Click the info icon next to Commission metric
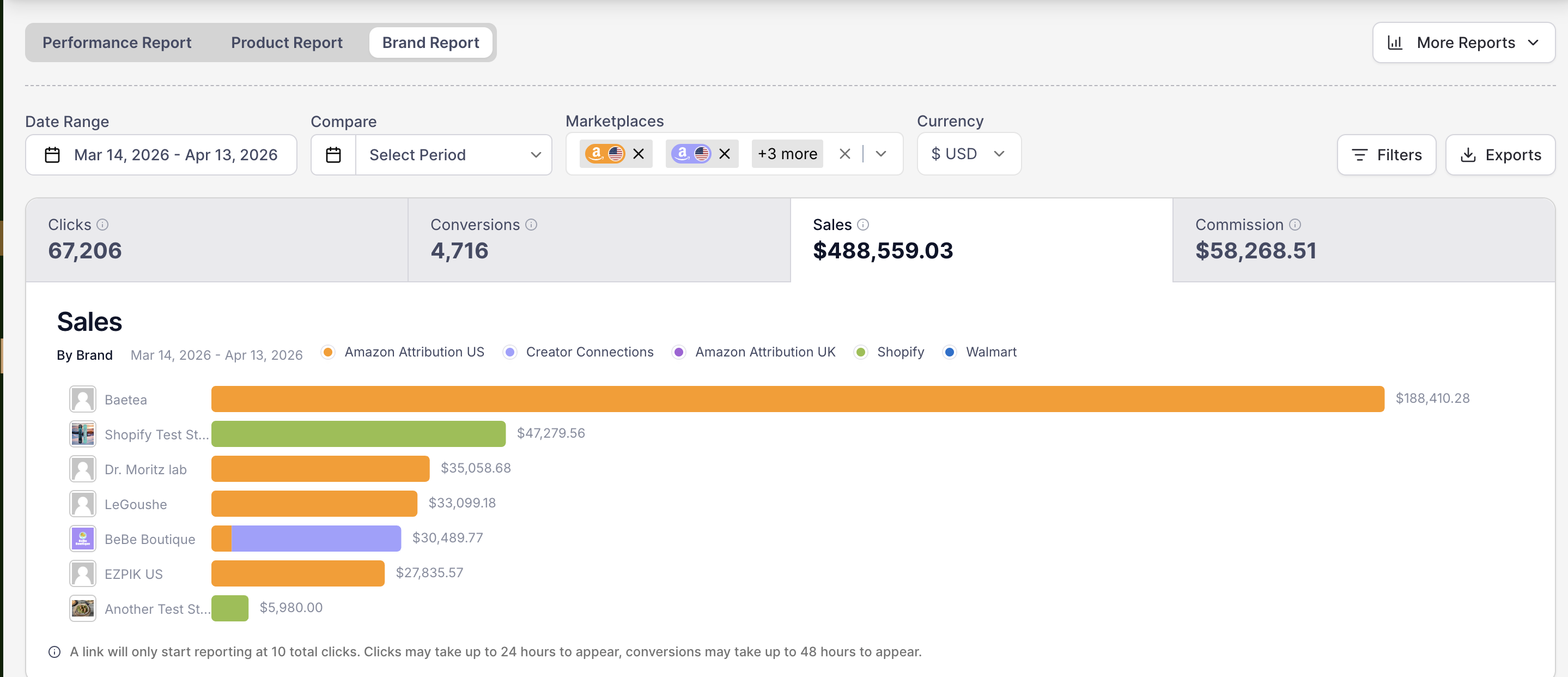The width and height of the screenshot is (1568, 677). click(x=1294, y=225)
